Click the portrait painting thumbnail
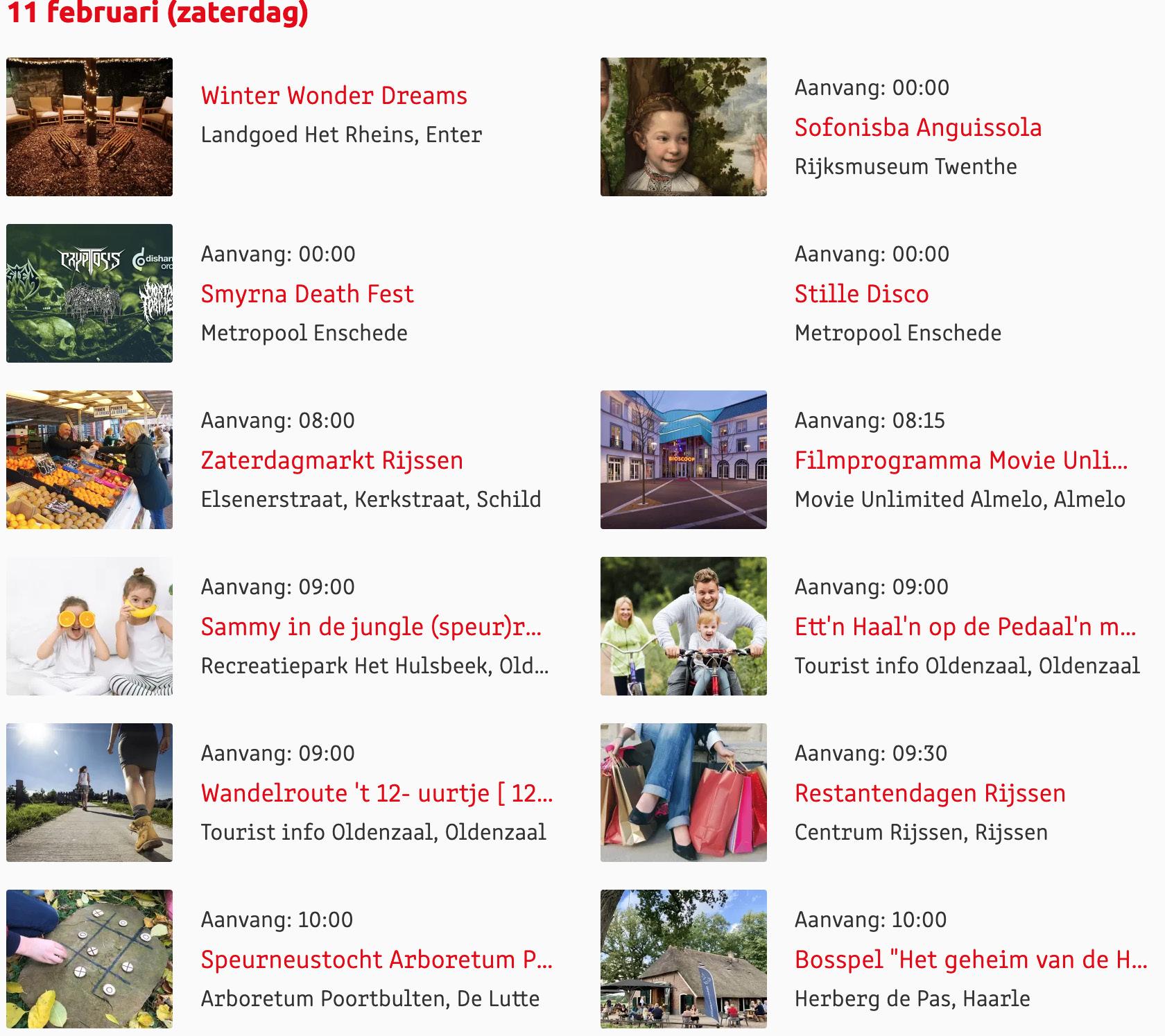 click(684, 127)
